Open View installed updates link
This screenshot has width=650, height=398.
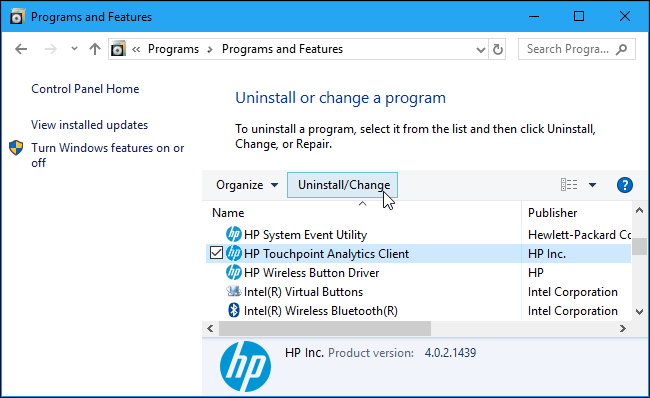90,125
